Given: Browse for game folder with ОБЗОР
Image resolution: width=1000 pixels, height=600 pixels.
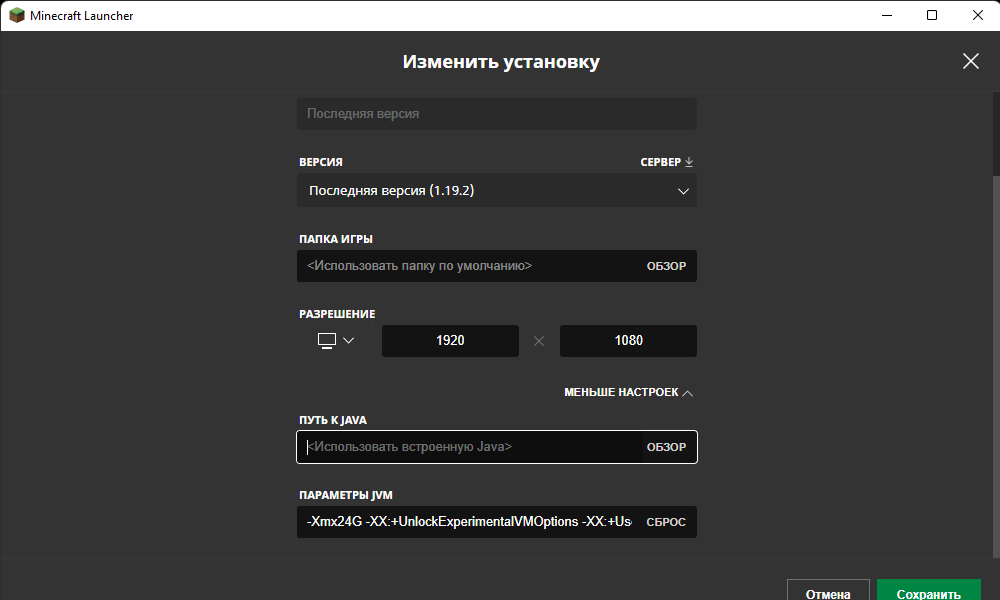Looking at the screenshot, I should tap(666, 266).
